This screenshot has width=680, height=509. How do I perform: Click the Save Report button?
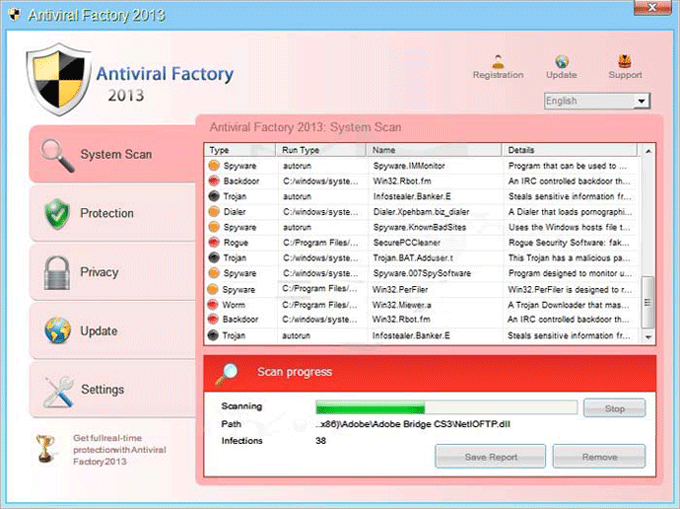tap(490, 457)
